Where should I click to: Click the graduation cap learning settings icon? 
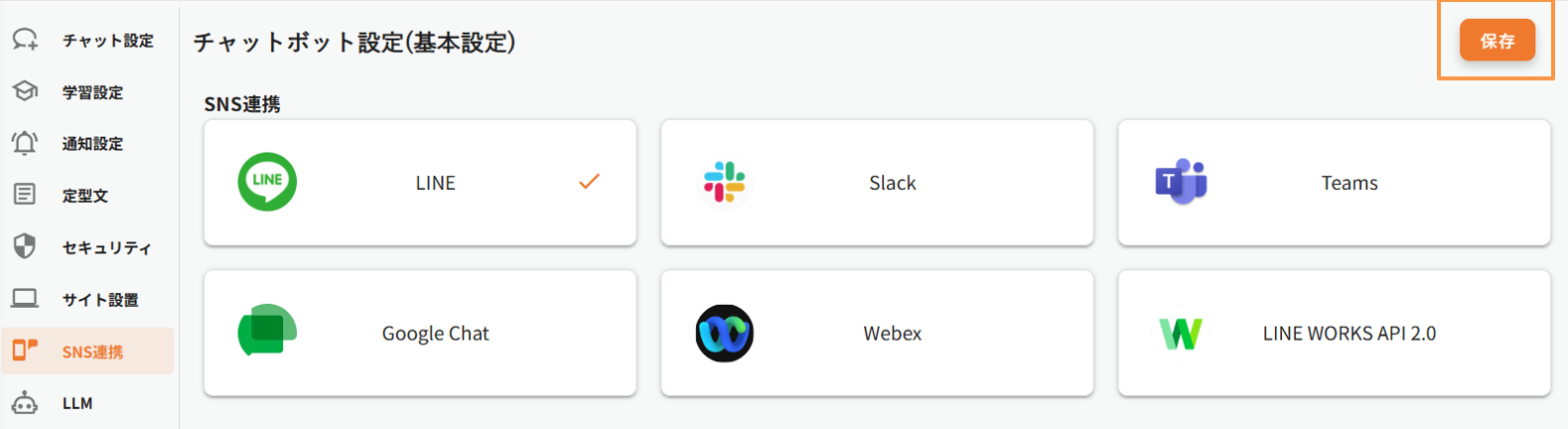(x=25, y=91)
